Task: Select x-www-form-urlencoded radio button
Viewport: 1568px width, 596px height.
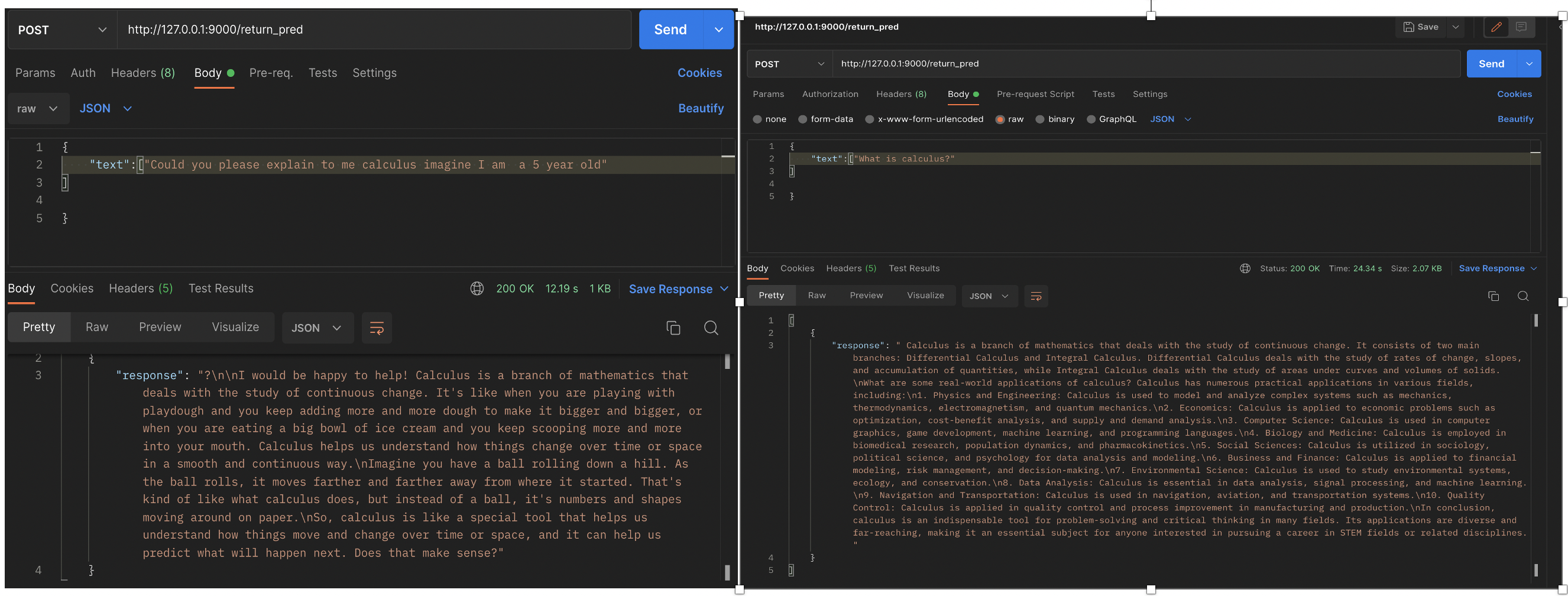Action: [x=869, y=119]
